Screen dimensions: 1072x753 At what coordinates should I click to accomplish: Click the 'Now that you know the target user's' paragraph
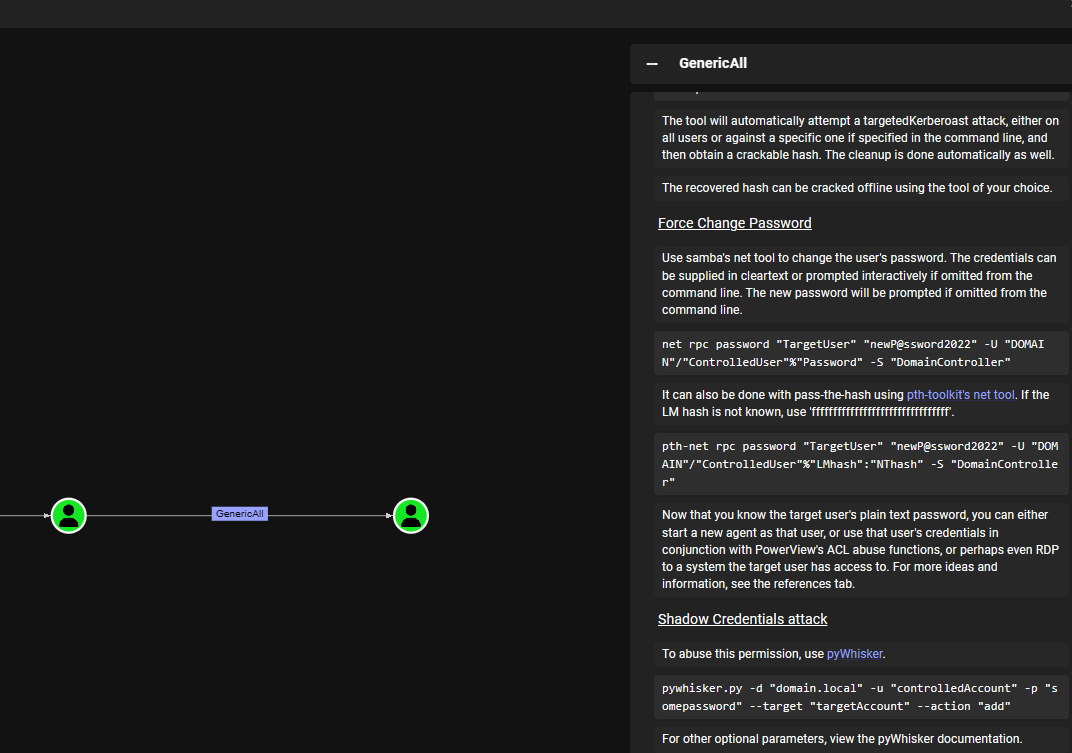[x=861, y=549]
